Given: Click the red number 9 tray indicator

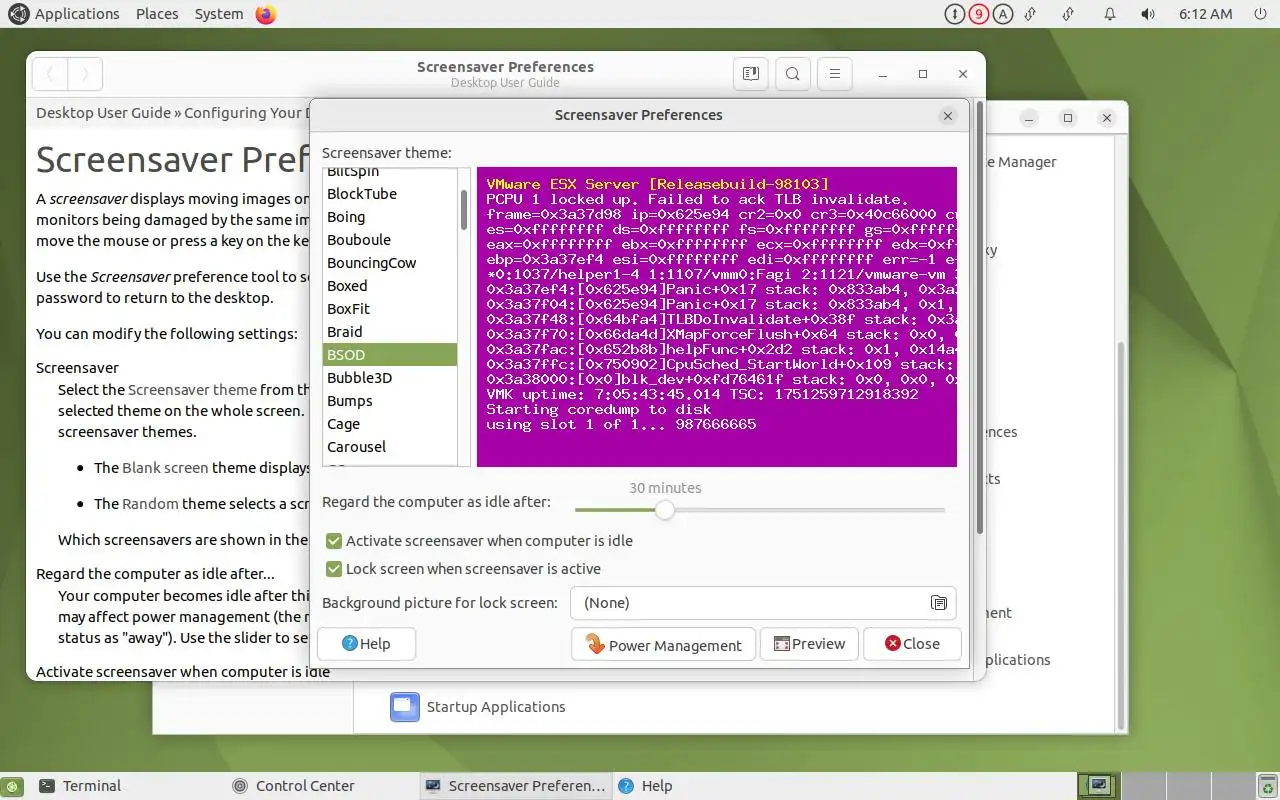Looking at the screenshot, I should pyautogui.click(x=979, y=14).
